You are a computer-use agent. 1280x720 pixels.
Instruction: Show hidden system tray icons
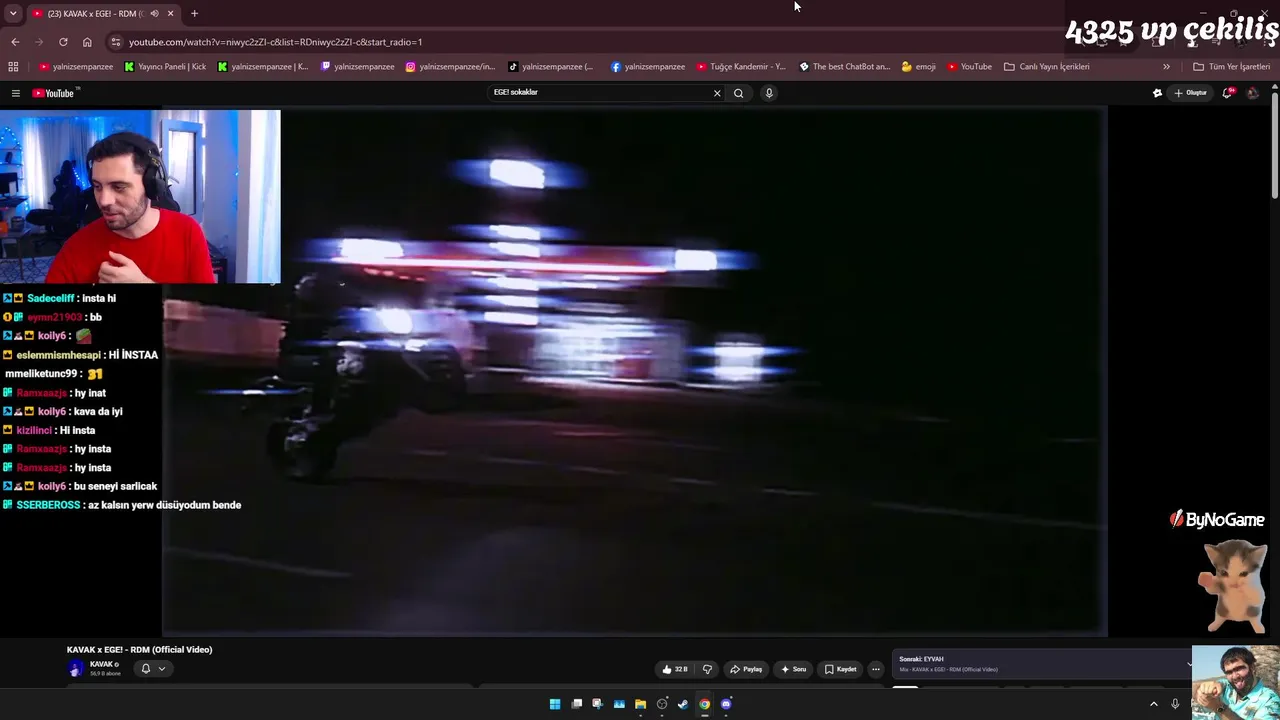click(x=1153, y=704)
